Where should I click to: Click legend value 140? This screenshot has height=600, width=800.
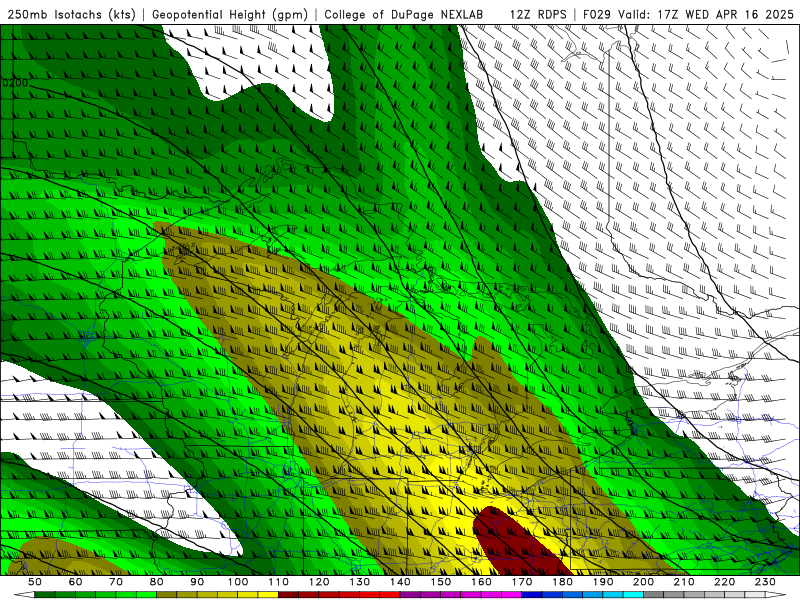[400, 582]
